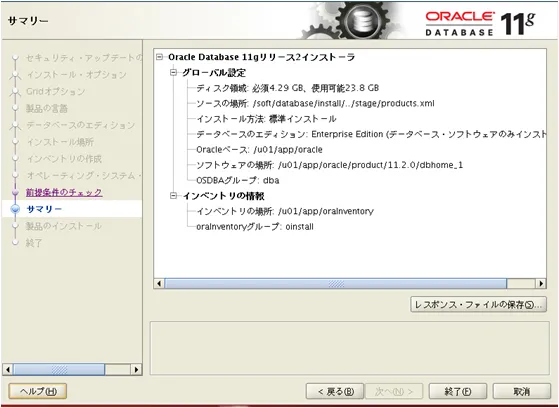Click the サマリー step bullet icon
Image resolution: width=559 pixels, height=408 pixels.
[15, 209]
